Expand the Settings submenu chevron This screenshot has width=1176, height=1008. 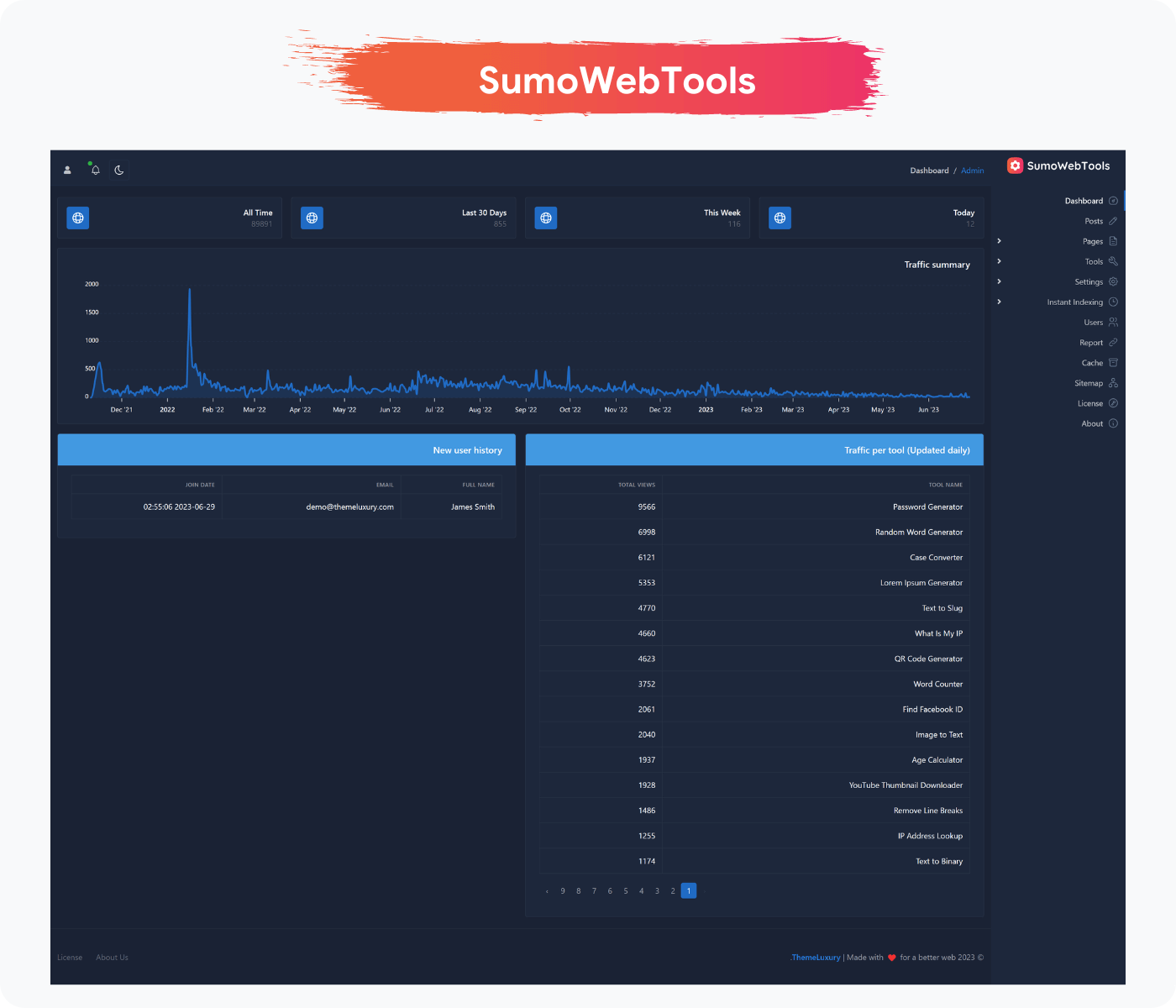(x=999, y=281)
